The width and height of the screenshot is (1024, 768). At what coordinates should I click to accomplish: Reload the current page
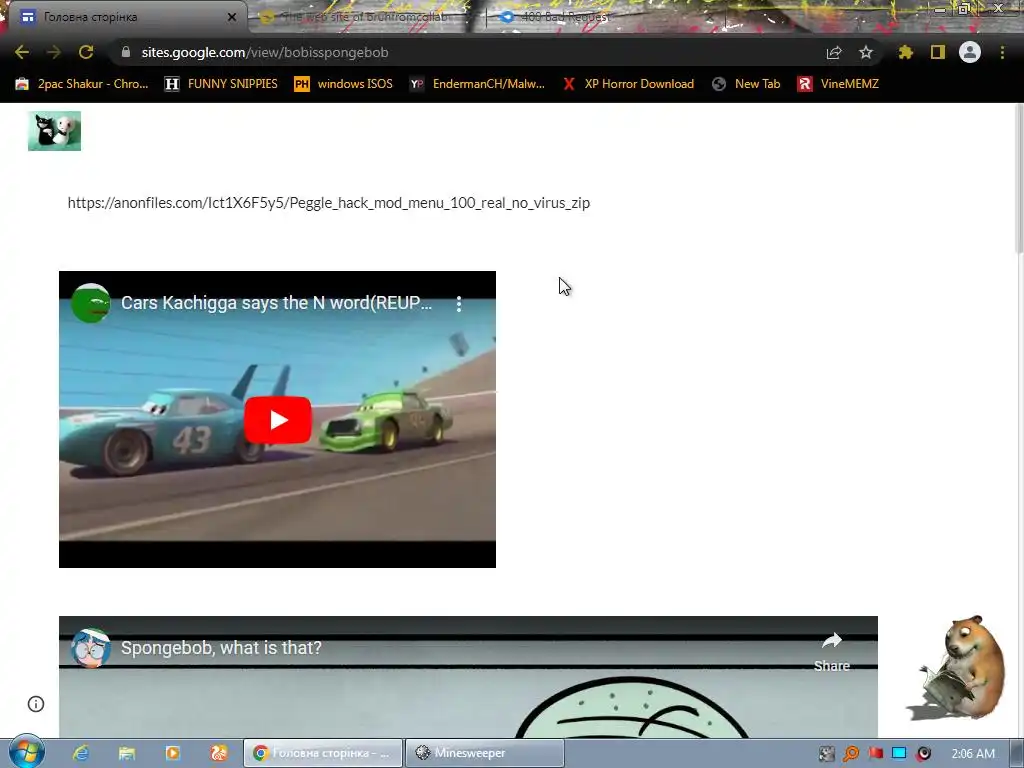86,52
